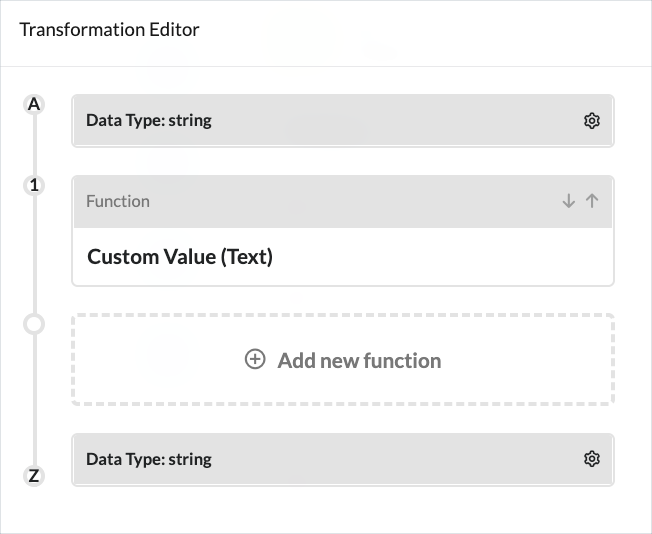Click the Transformation Editor title

[109, 29]
